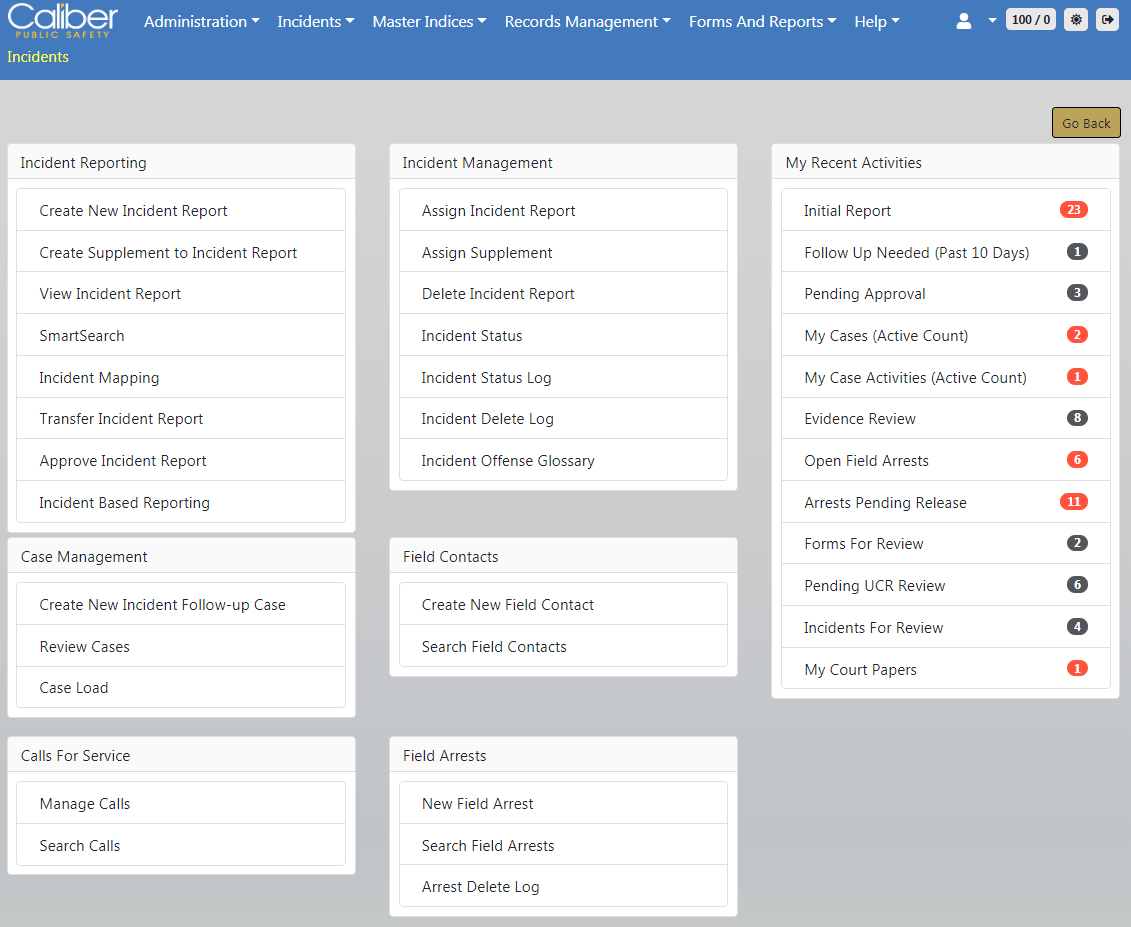Image resolution: width=1131 pixels, height=927 pixels.
Task: Open Incident Offense Glossary
Action: click(x=507, y=461)
